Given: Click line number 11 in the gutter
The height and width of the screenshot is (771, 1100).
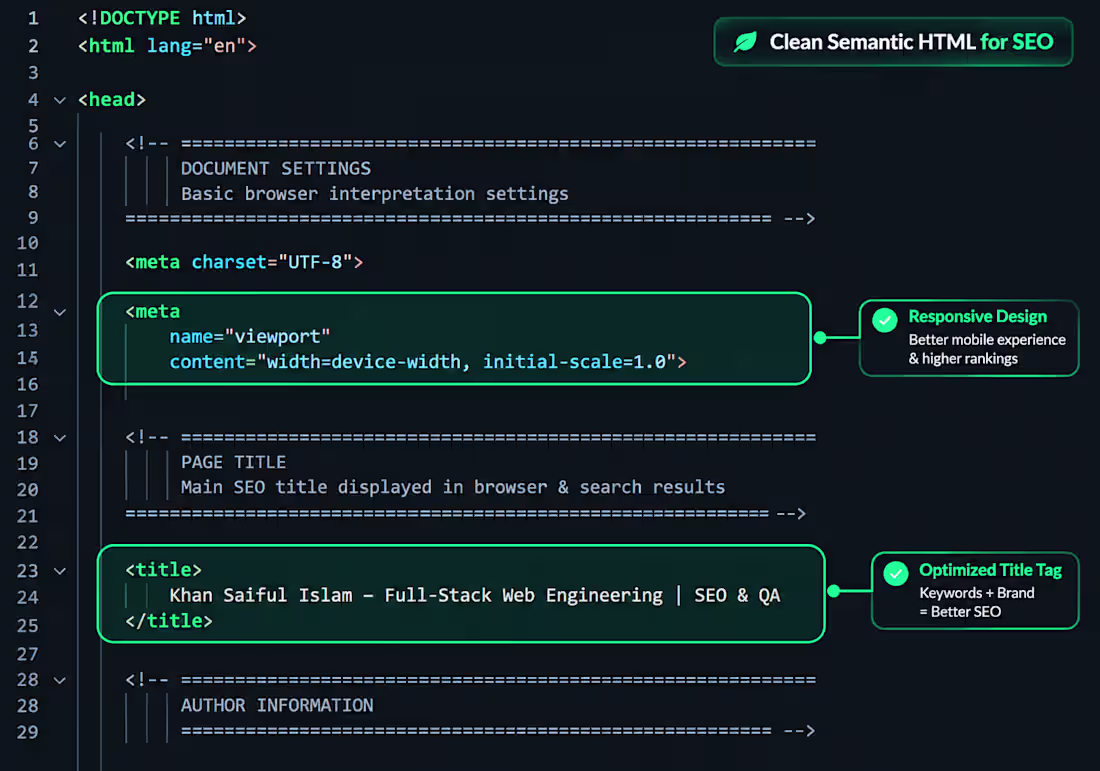Looking at the screenshot, I should (27, 270).
